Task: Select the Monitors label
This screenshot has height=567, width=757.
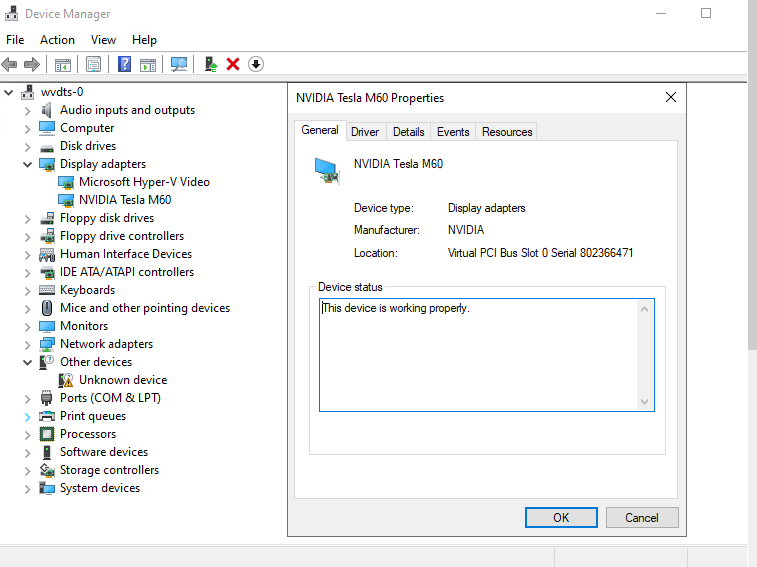Action: 84,326
